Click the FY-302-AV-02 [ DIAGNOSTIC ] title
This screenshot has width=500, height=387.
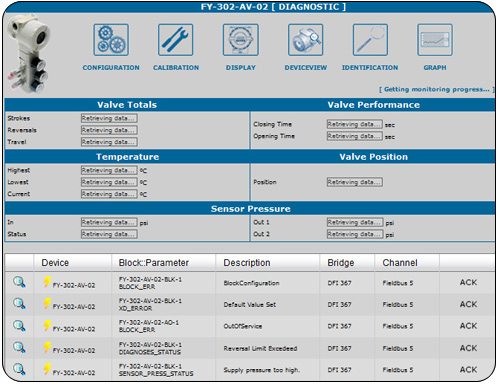[x=273, y=7]
